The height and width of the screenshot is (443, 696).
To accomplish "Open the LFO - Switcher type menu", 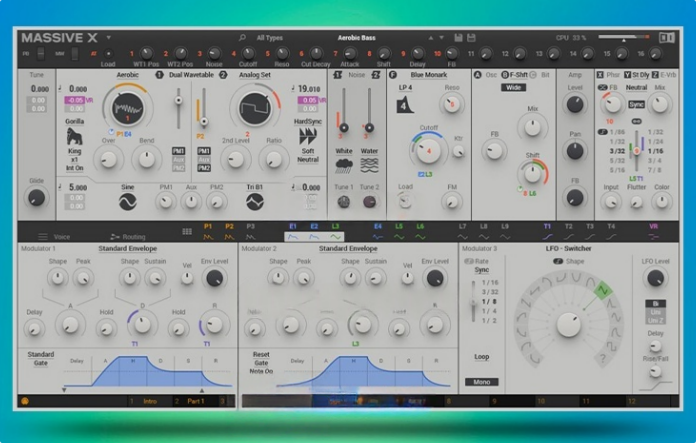I will click(x=568, y=249).
